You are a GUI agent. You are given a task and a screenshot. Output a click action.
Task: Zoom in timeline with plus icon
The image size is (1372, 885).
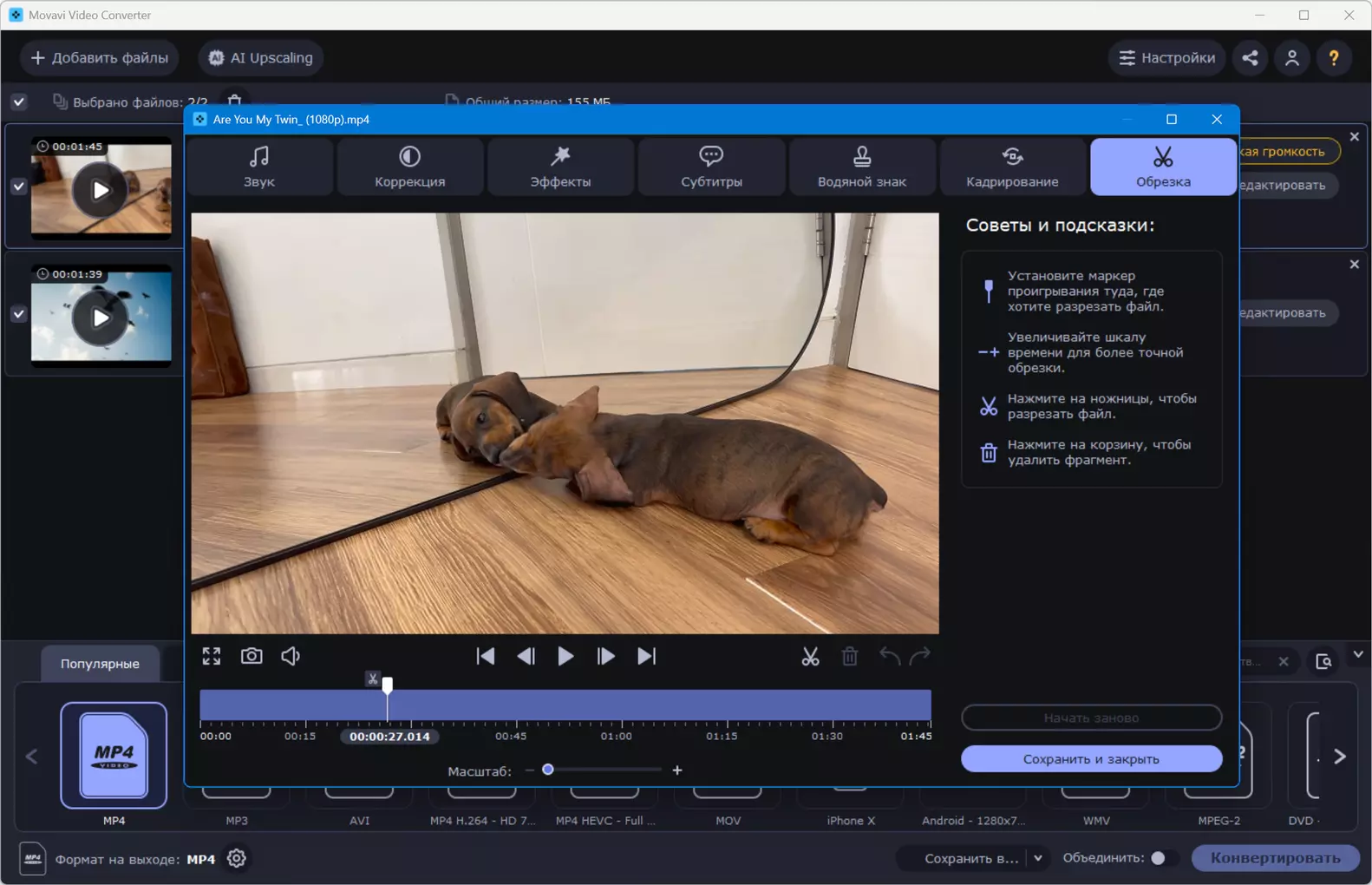click(x=677, y=770)
